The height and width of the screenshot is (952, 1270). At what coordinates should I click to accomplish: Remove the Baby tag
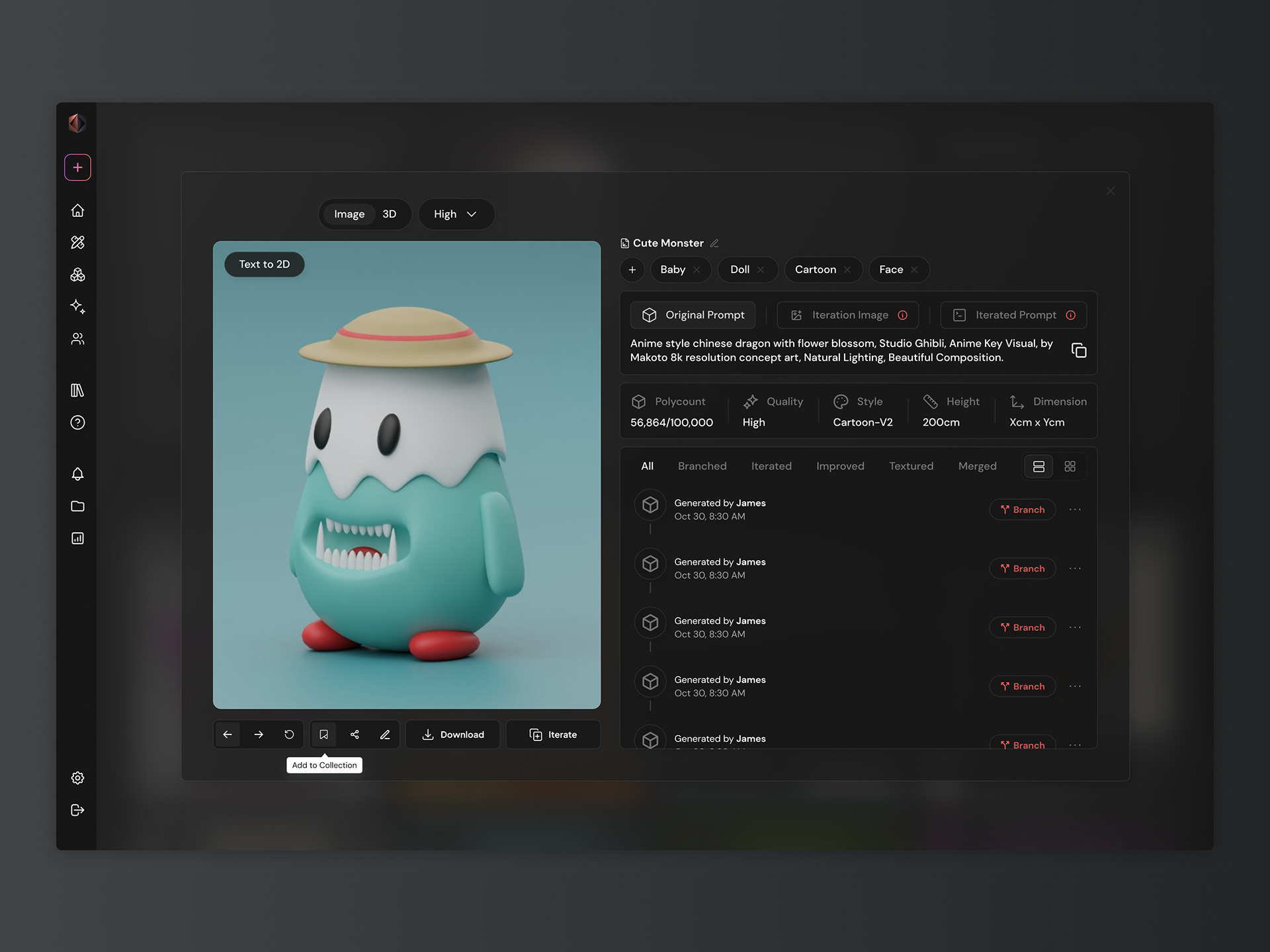[x=697, y=270]
